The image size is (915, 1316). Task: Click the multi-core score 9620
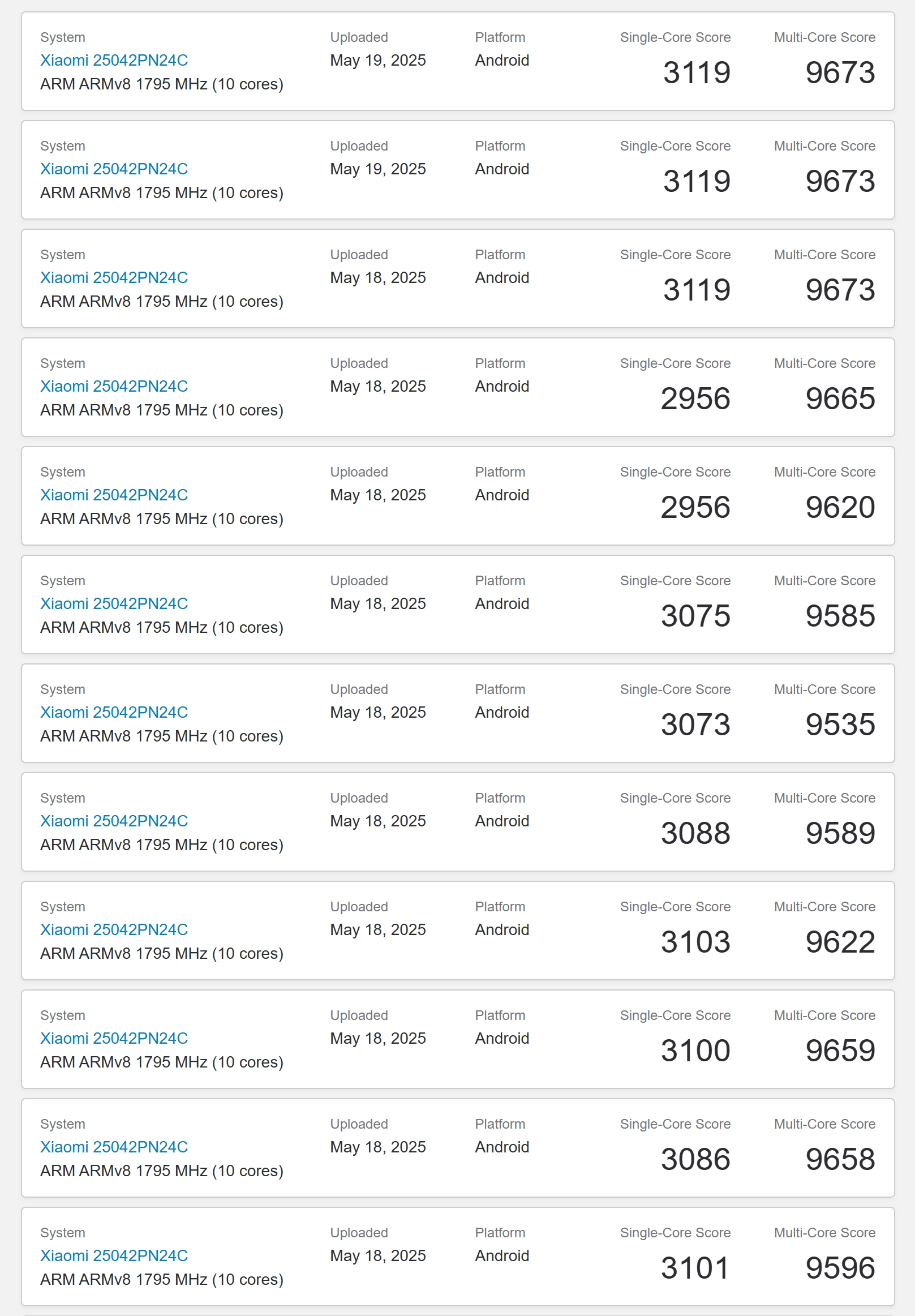click(840, 508)
